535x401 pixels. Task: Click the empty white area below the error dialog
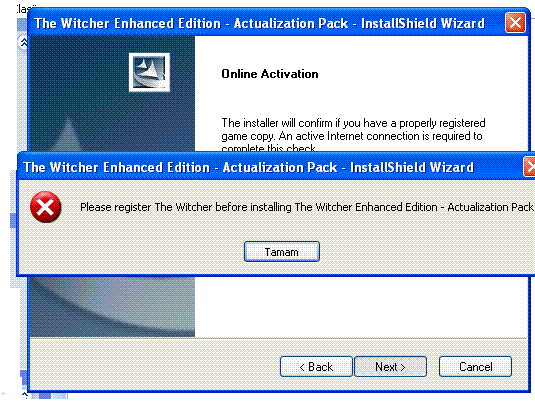[x=361, y=306]
